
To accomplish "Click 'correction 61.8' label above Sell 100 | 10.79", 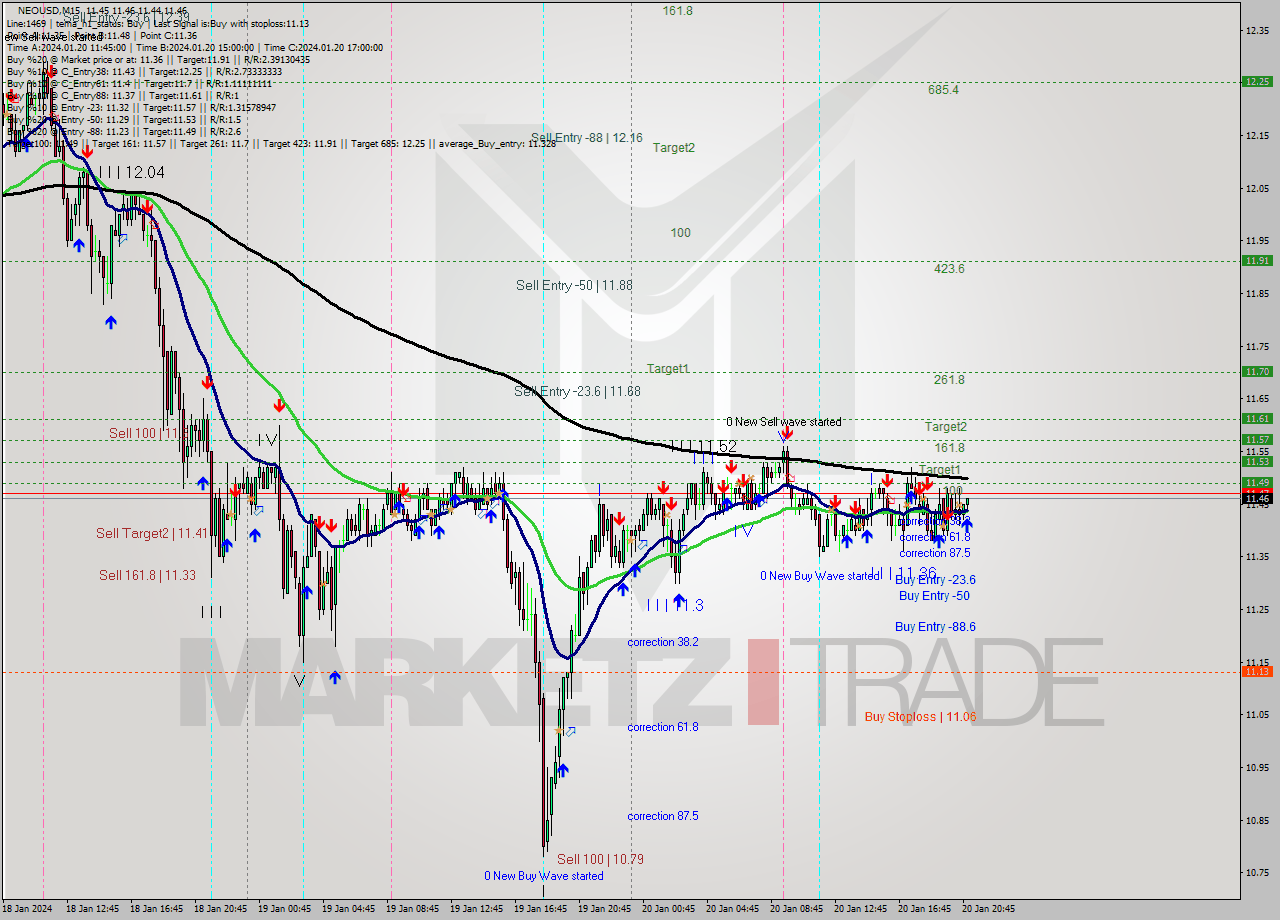I will [663, 727].
